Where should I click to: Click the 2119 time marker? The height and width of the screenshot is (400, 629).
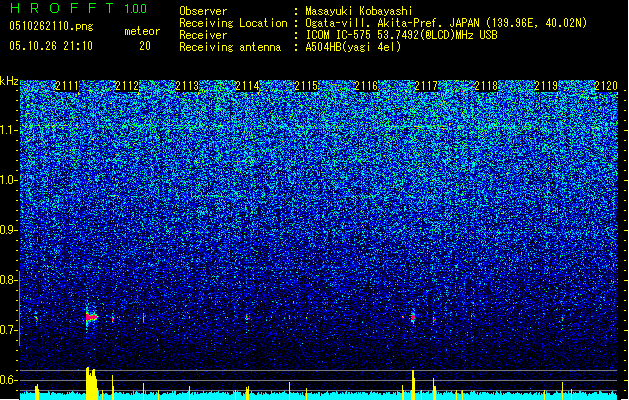click(x=546, y=86)
